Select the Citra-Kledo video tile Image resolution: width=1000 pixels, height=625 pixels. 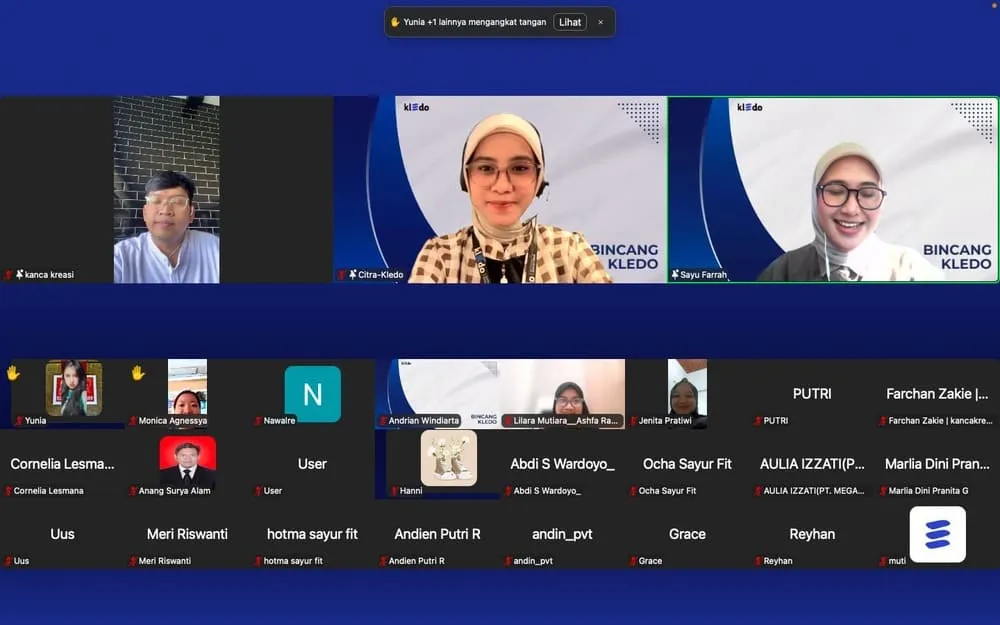pos(500,189)
